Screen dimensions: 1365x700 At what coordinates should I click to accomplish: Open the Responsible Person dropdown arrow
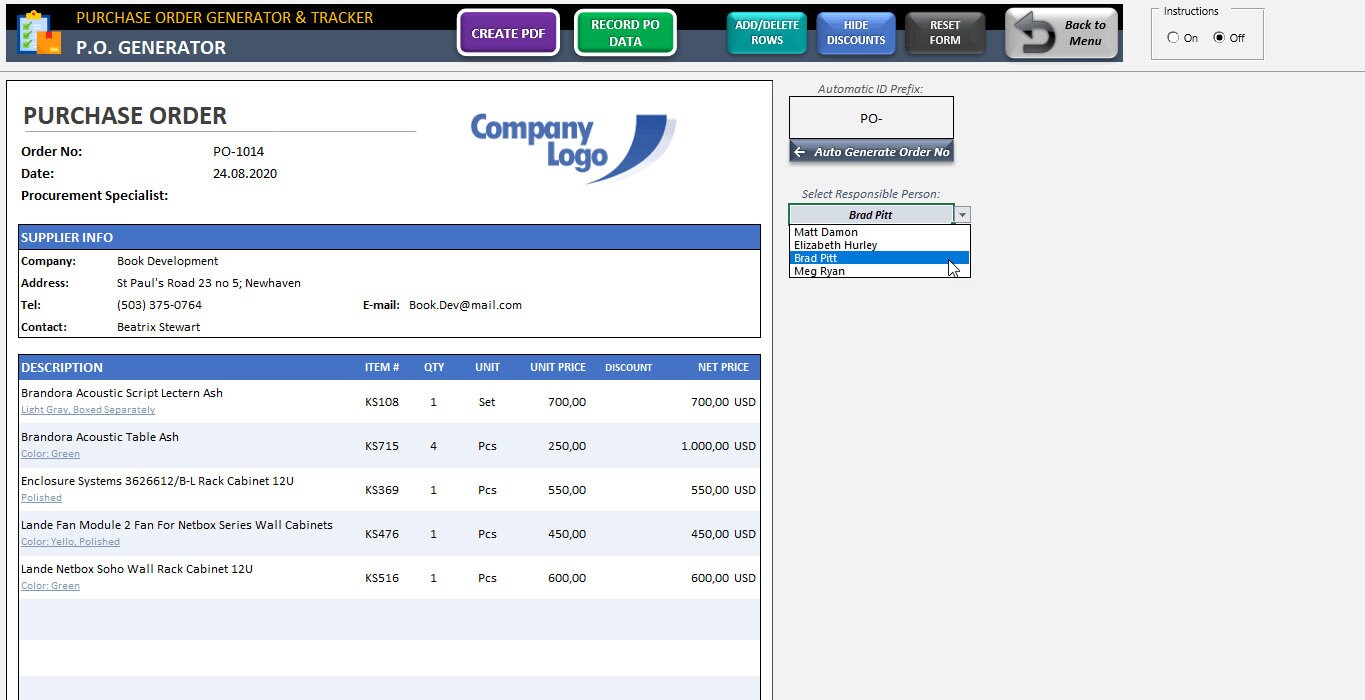pyautogui.click(x=961, y=213)
